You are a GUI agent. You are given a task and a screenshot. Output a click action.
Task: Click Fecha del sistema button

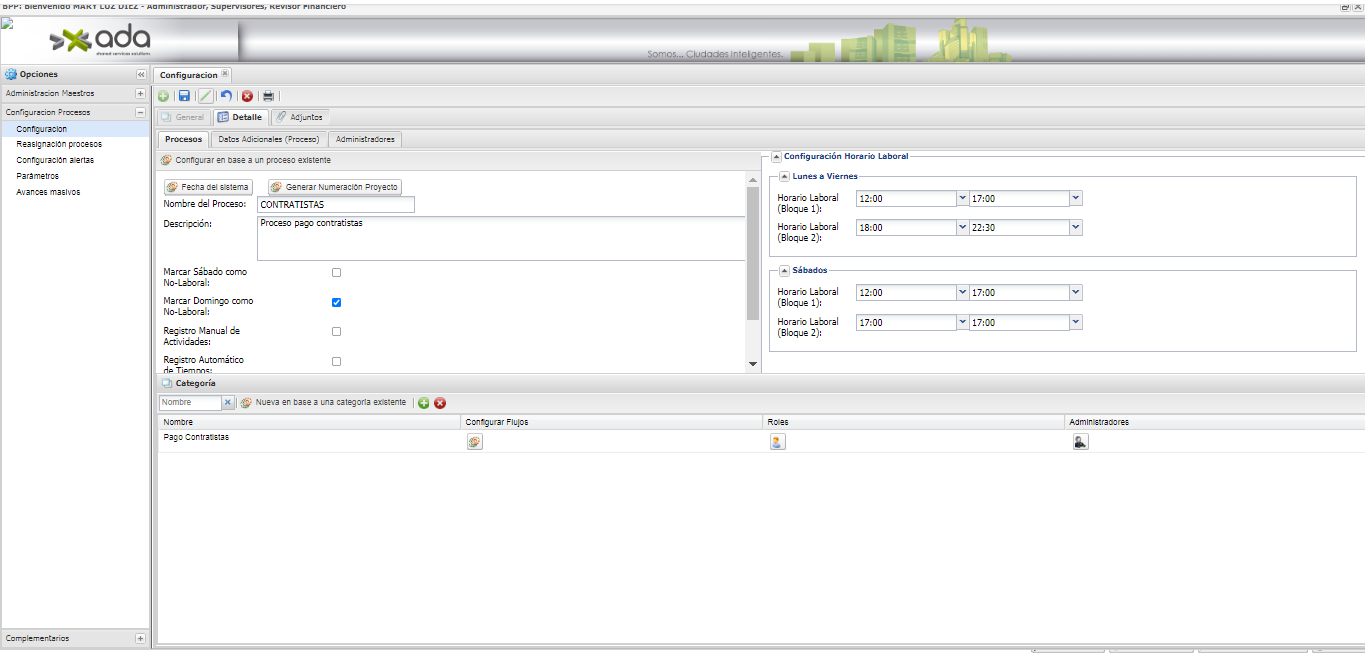coord(208,187)
